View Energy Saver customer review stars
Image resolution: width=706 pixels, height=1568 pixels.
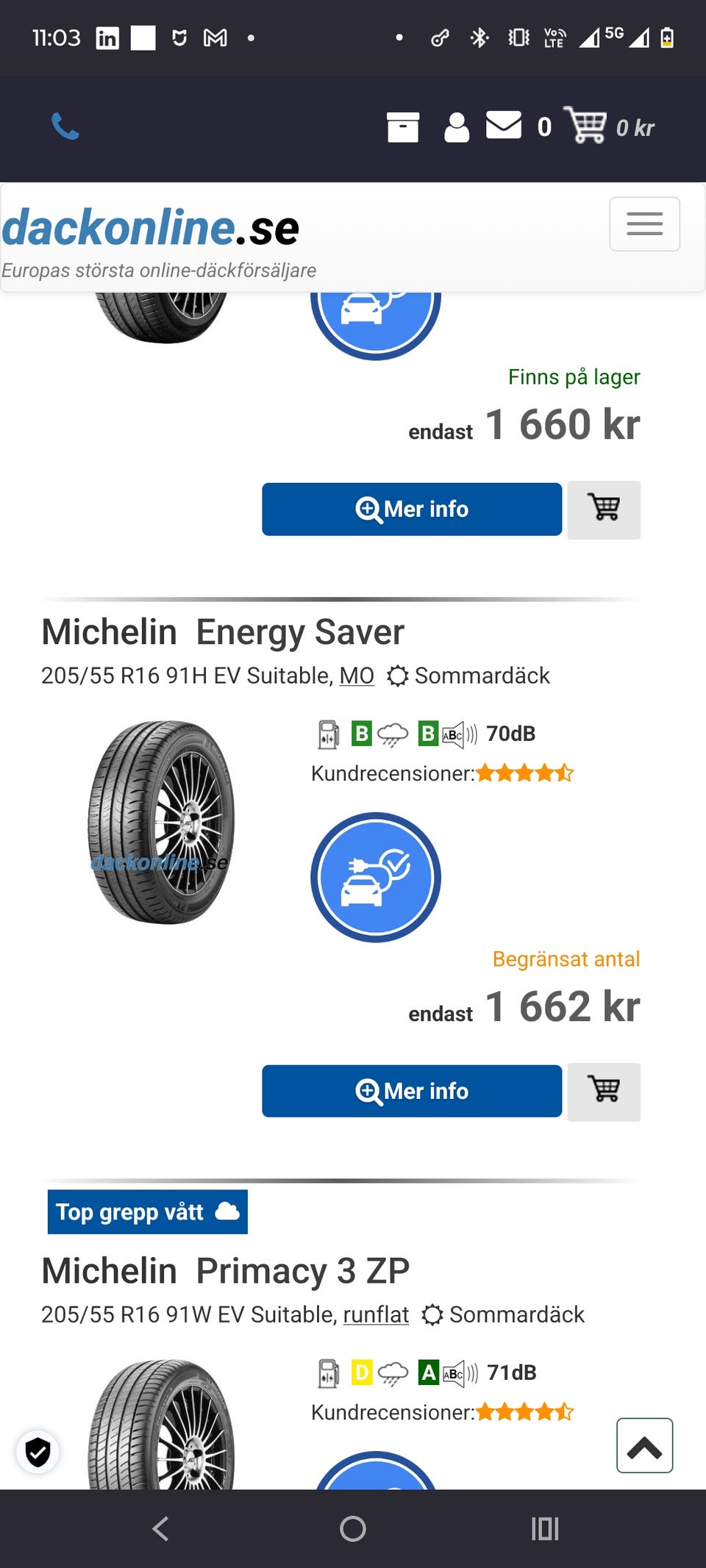(x=524, y=773)
